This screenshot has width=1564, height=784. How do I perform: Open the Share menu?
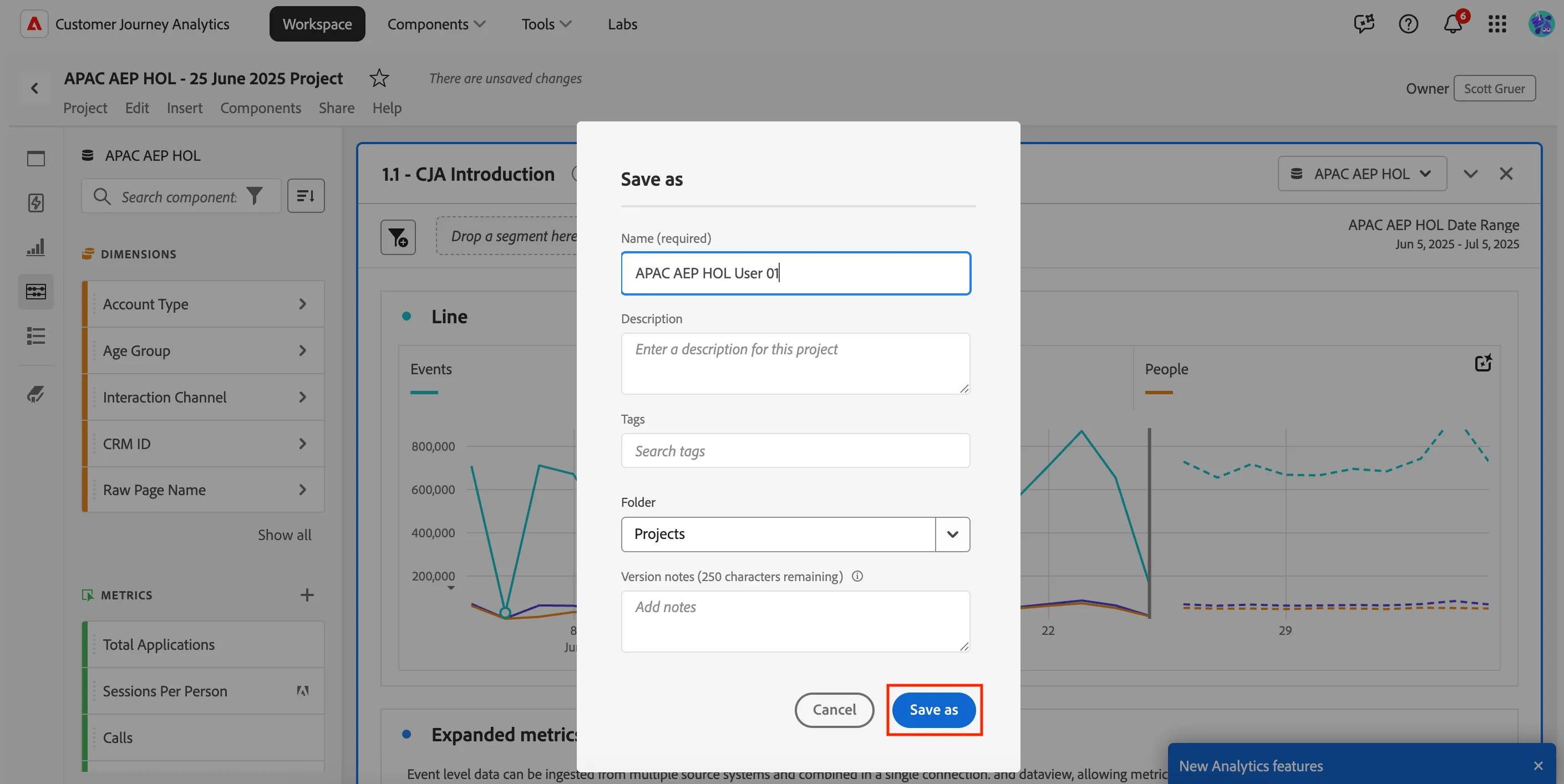[x=336, y=108]
